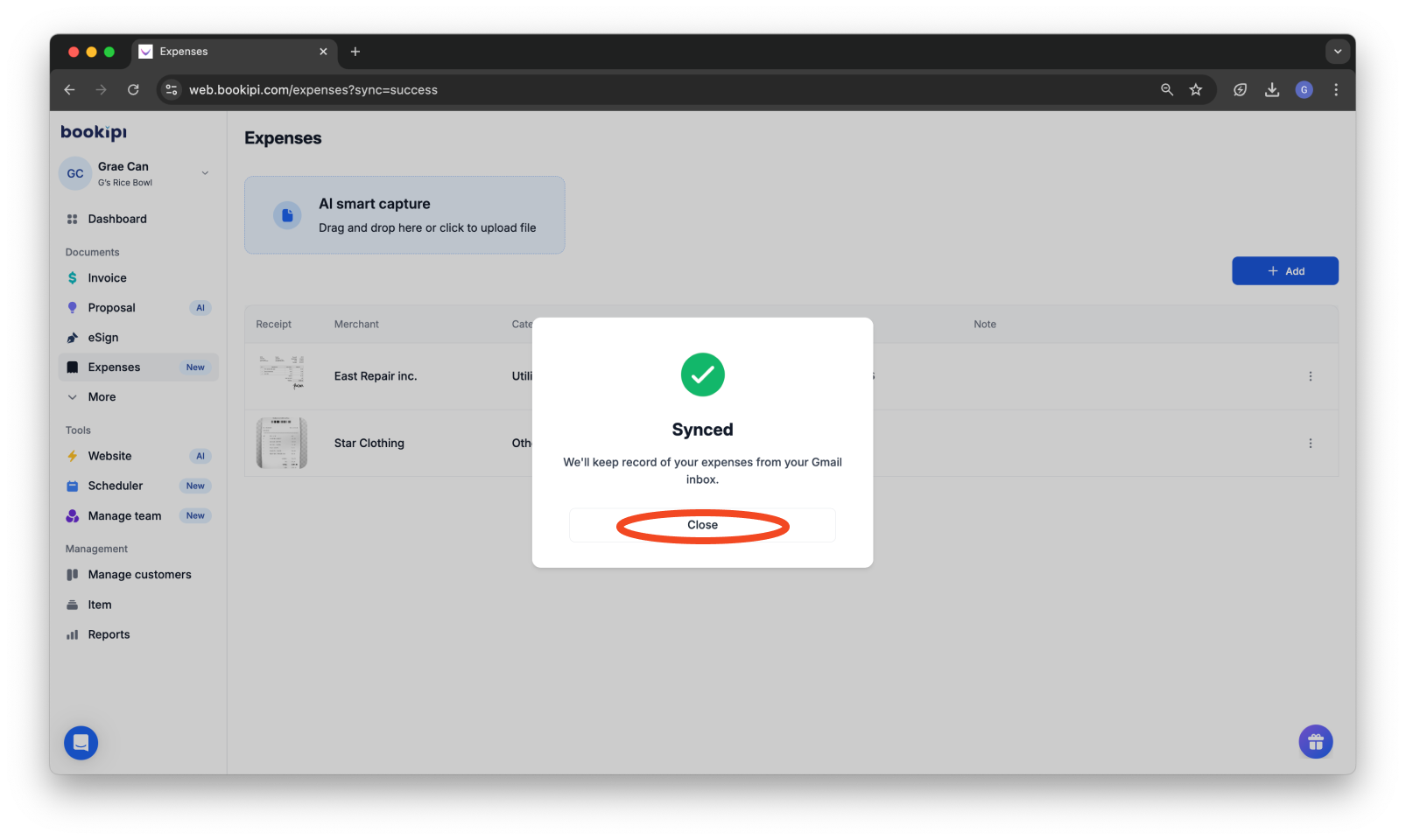1406x840 pixels.
Task: Select the eSign document icon
Action: coord(72,337)
